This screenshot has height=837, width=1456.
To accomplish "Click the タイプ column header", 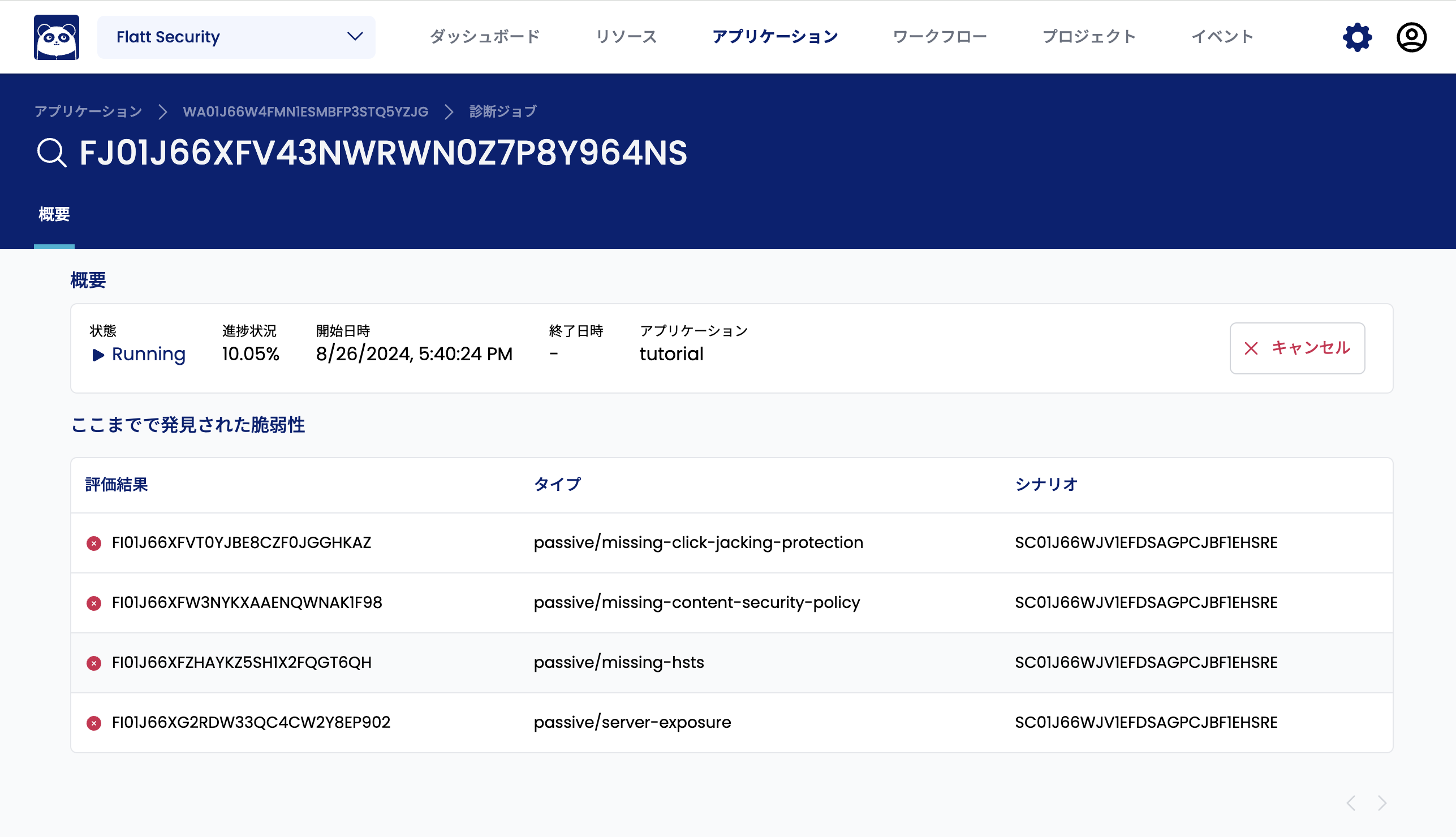I will [x=557, y=485].
